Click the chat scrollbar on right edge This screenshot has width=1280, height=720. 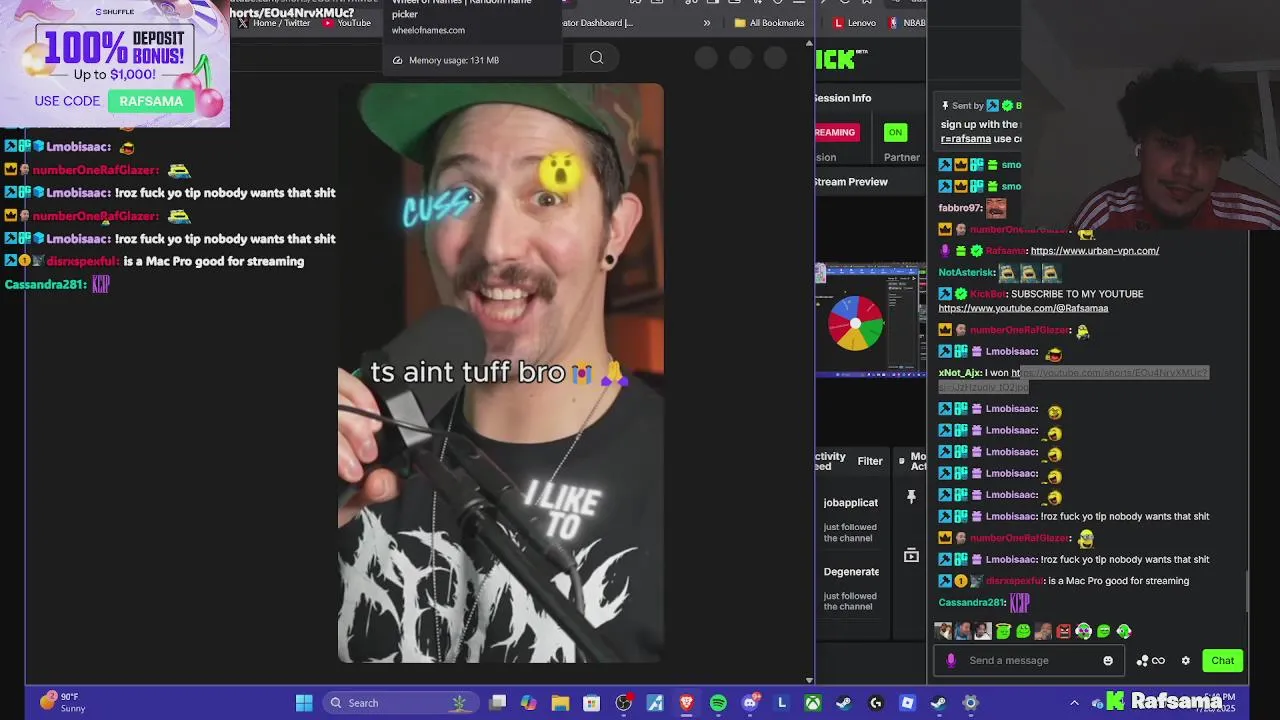1248,590
